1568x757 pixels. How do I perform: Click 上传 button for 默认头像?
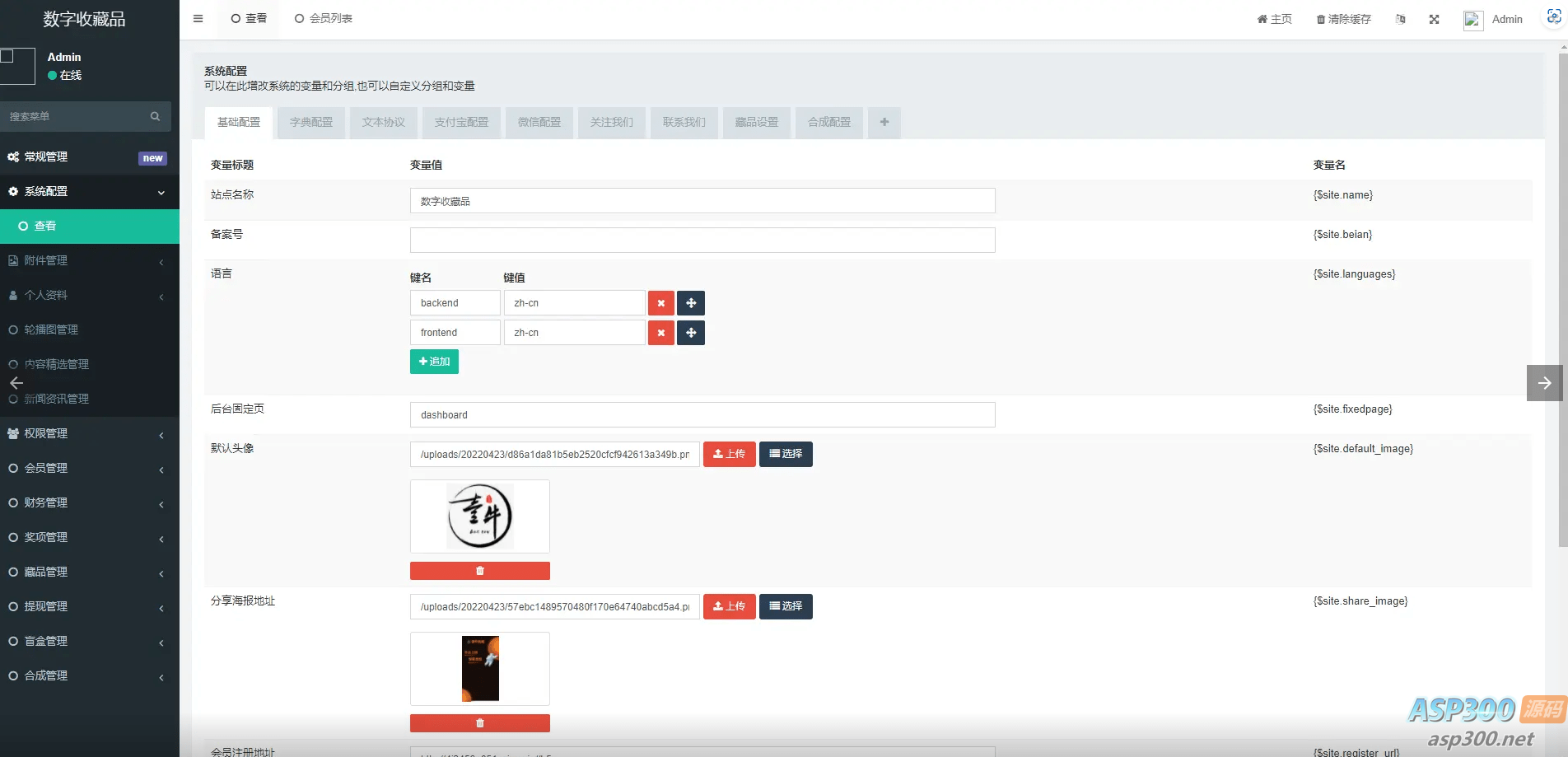(730, 454)
